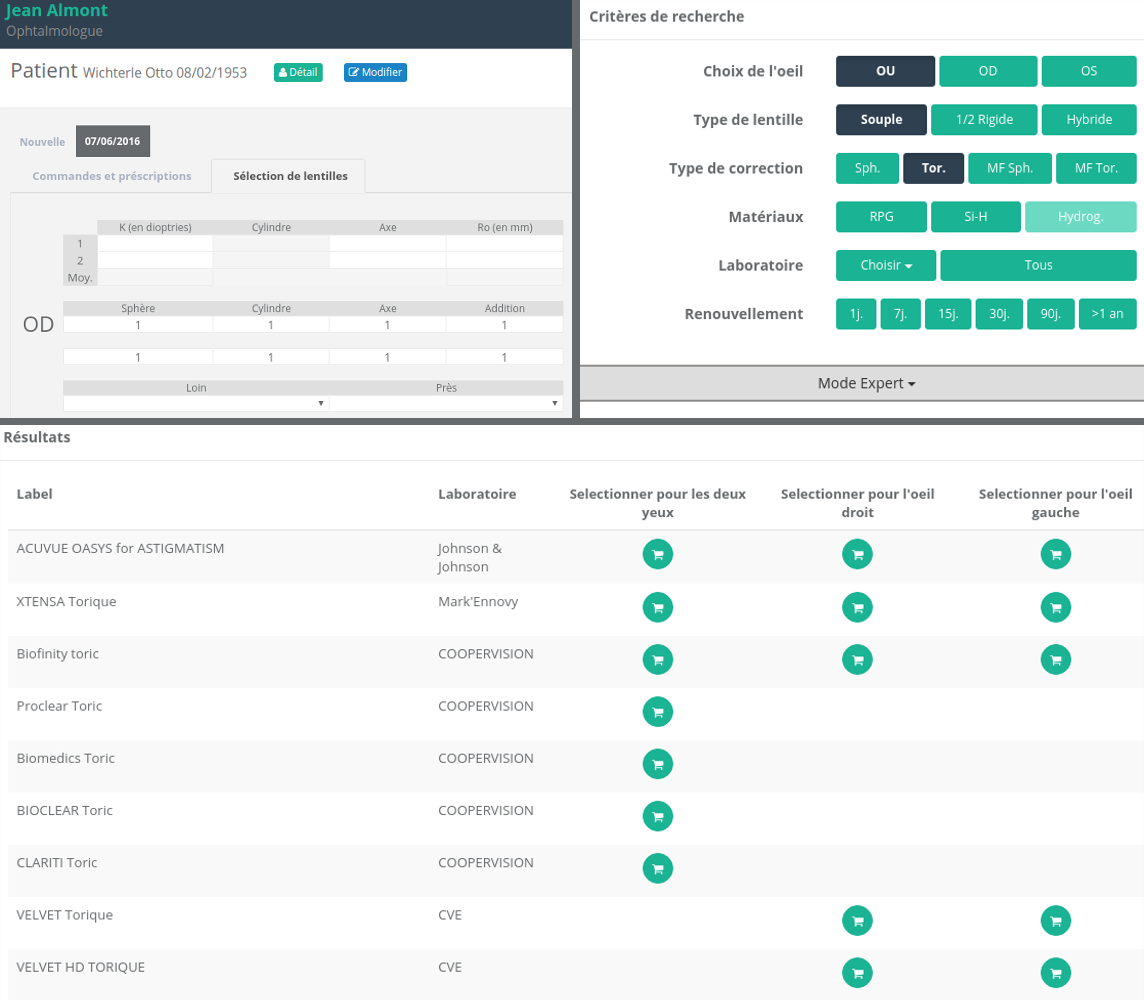
Task: Click the first K (en dioptries) input field
Action: point(155,244)
